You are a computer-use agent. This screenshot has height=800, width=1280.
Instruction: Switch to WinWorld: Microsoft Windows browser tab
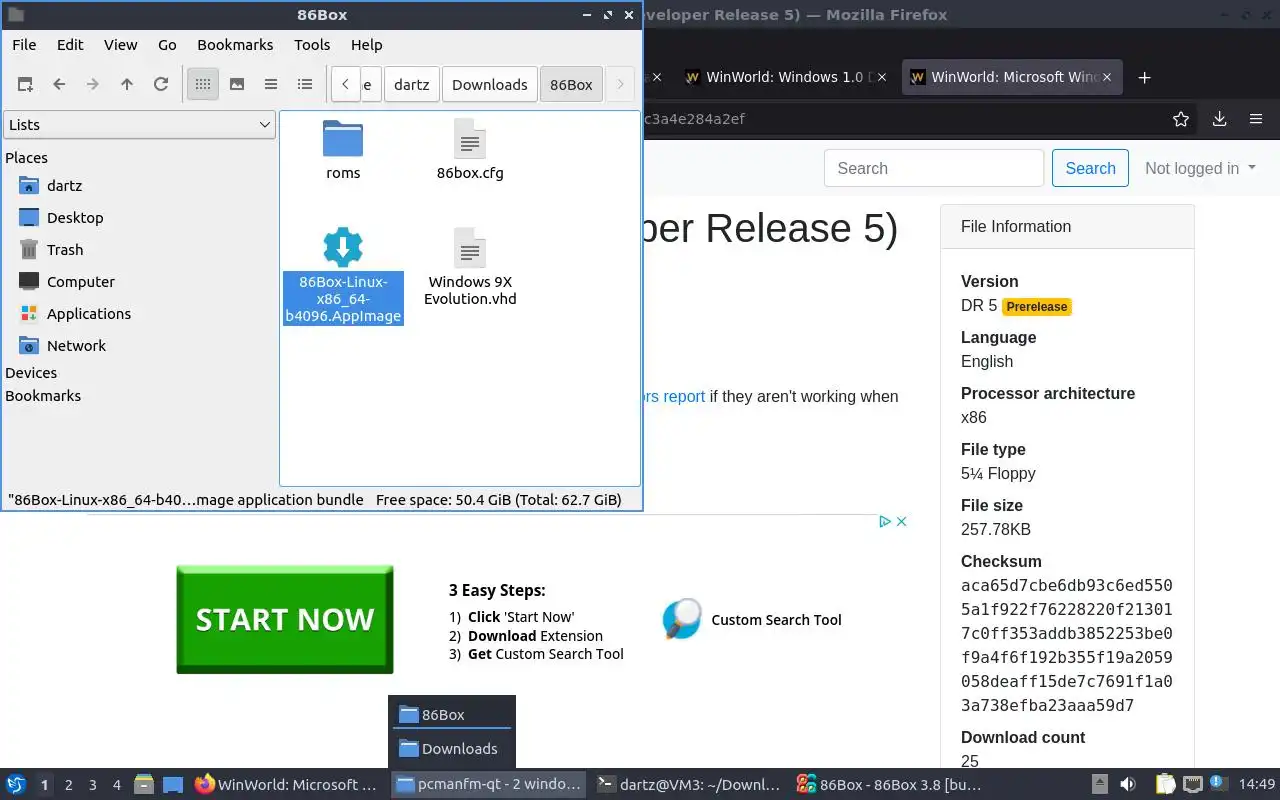click(1011, 77)
